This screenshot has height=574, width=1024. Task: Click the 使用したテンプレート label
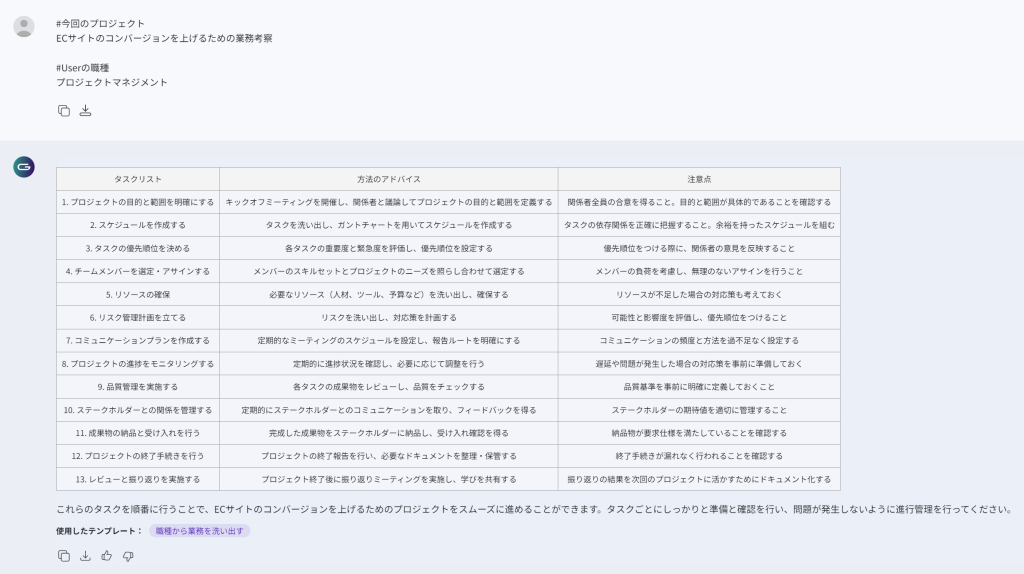(99, 531)
